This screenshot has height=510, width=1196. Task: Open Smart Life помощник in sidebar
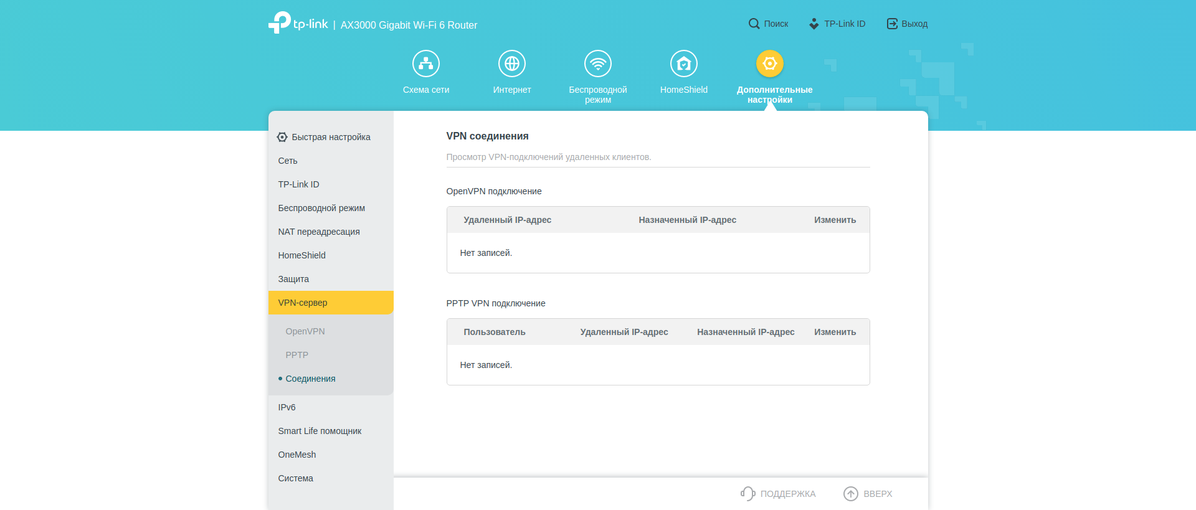tap(320, 431)
